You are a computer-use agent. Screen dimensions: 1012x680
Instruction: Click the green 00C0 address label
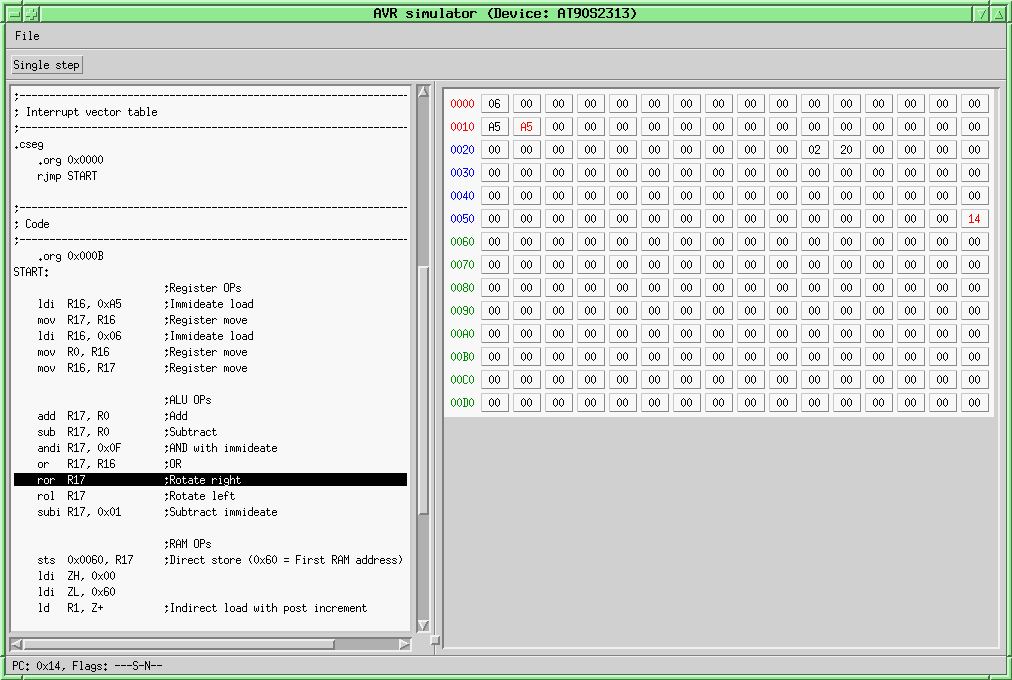click(462, 380)
